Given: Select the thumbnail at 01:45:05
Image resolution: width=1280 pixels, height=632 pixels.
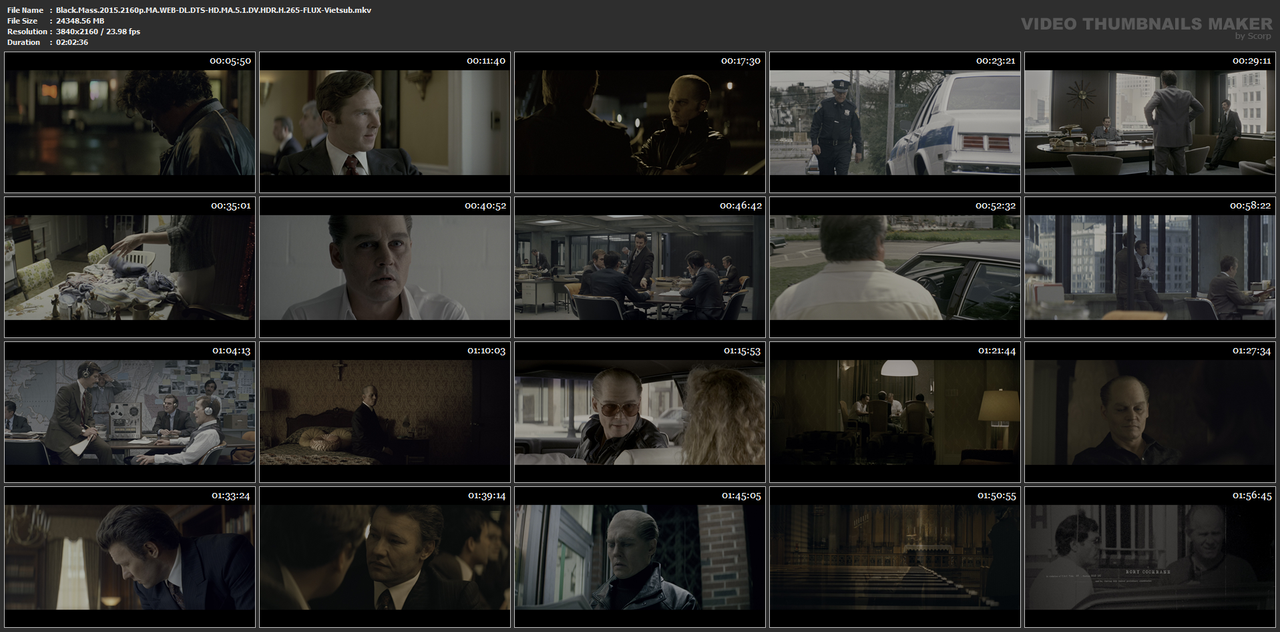Looking at the screenshot, I should pos(640,556).
